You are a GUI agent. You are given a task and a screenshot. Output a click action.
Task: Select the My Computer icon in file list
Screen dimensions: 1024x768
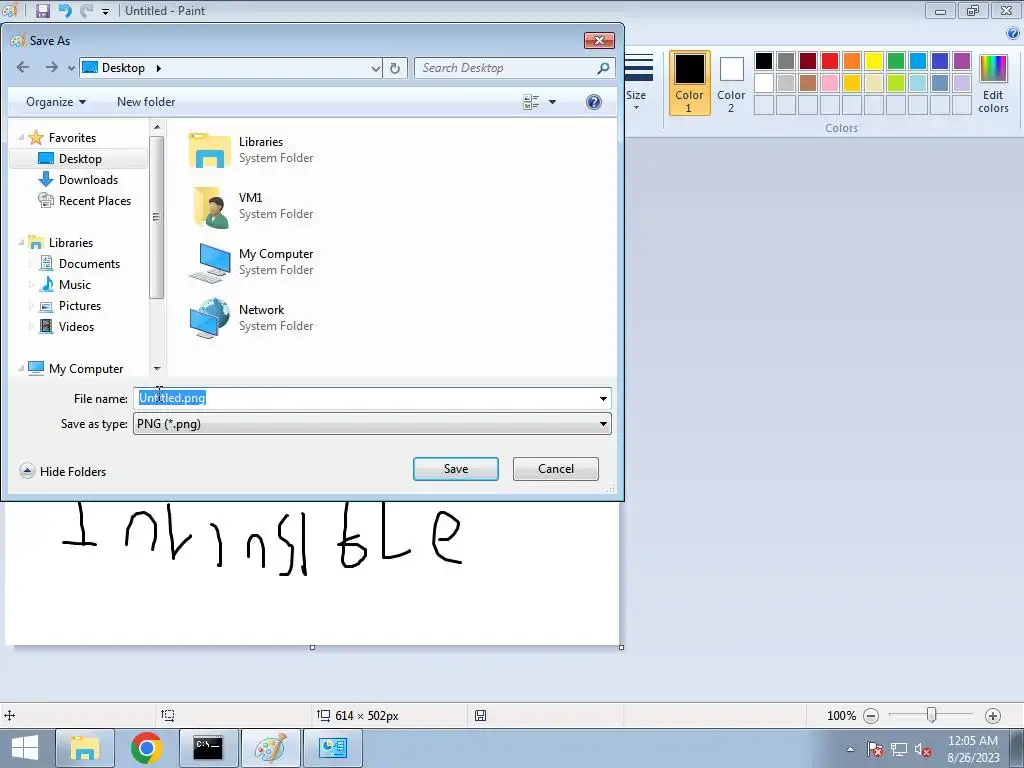[210, 262]
